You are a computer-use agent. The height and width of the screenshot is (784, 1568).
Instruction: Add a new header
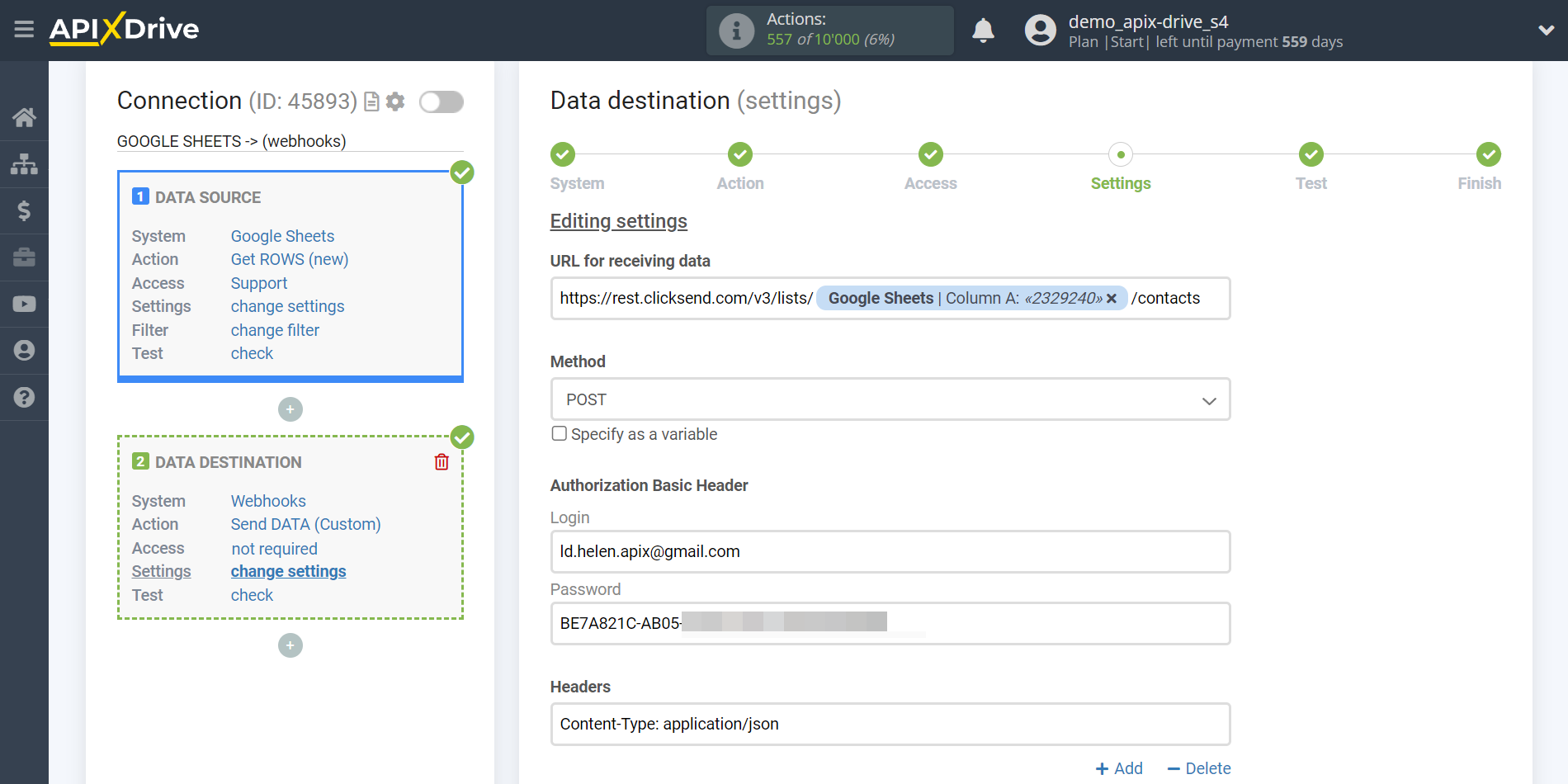[1119, 768]
